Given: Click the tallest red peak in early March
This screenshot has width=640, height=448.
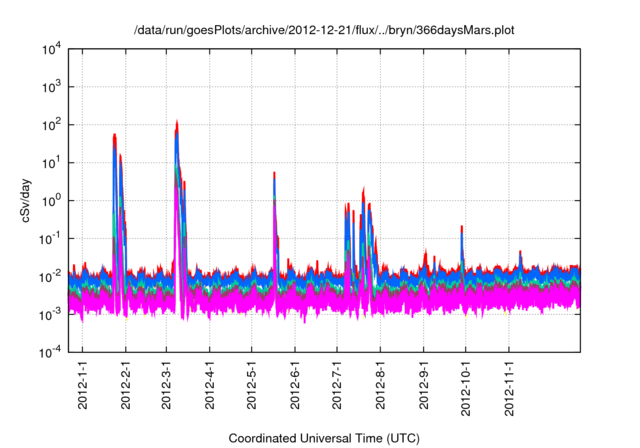Looking at the screenshot, I should pyautogui.click(x=177, y=123).
